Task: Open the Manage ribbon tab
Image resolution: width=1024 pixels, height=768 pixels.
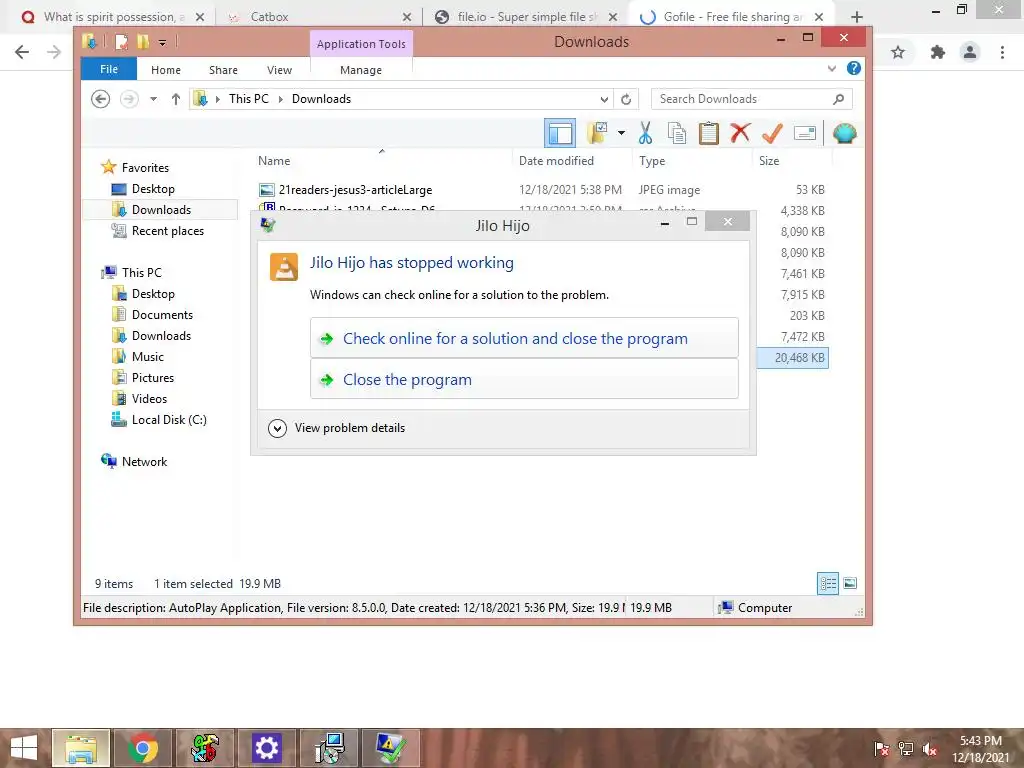Action: pos(361,70)
